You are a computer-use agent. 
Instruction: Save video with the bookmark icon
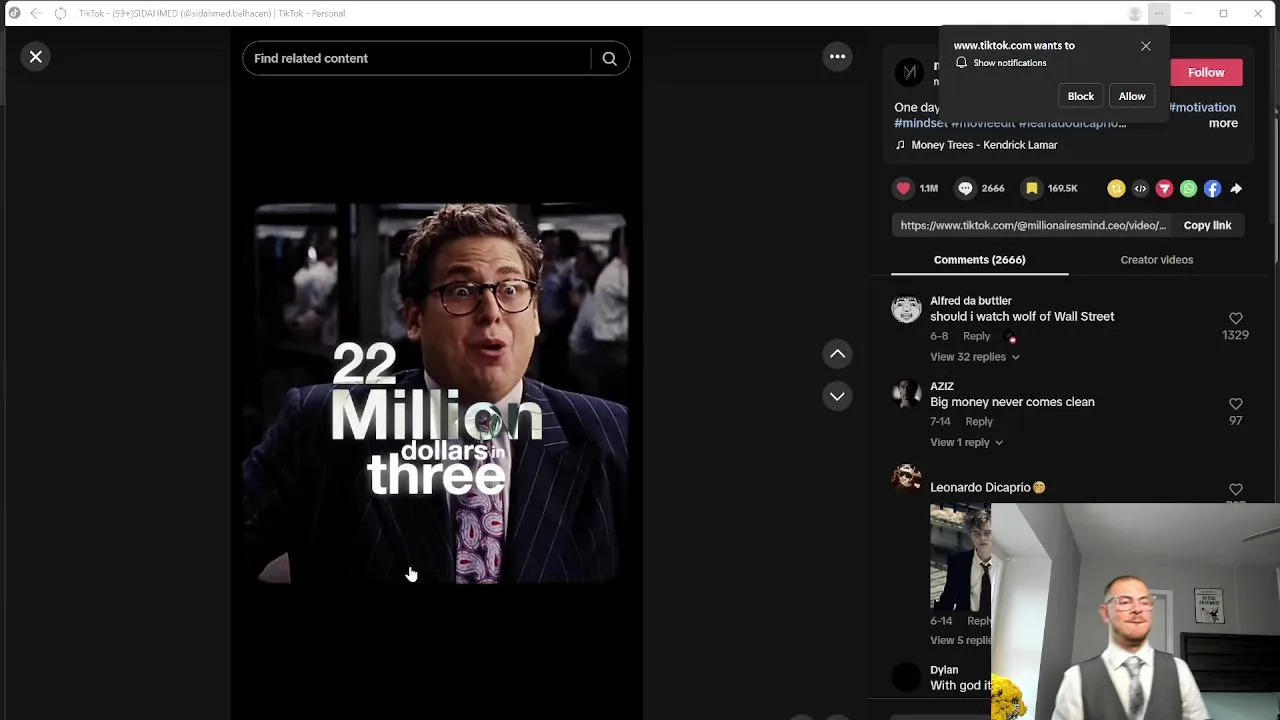[x=1031, y=188]
